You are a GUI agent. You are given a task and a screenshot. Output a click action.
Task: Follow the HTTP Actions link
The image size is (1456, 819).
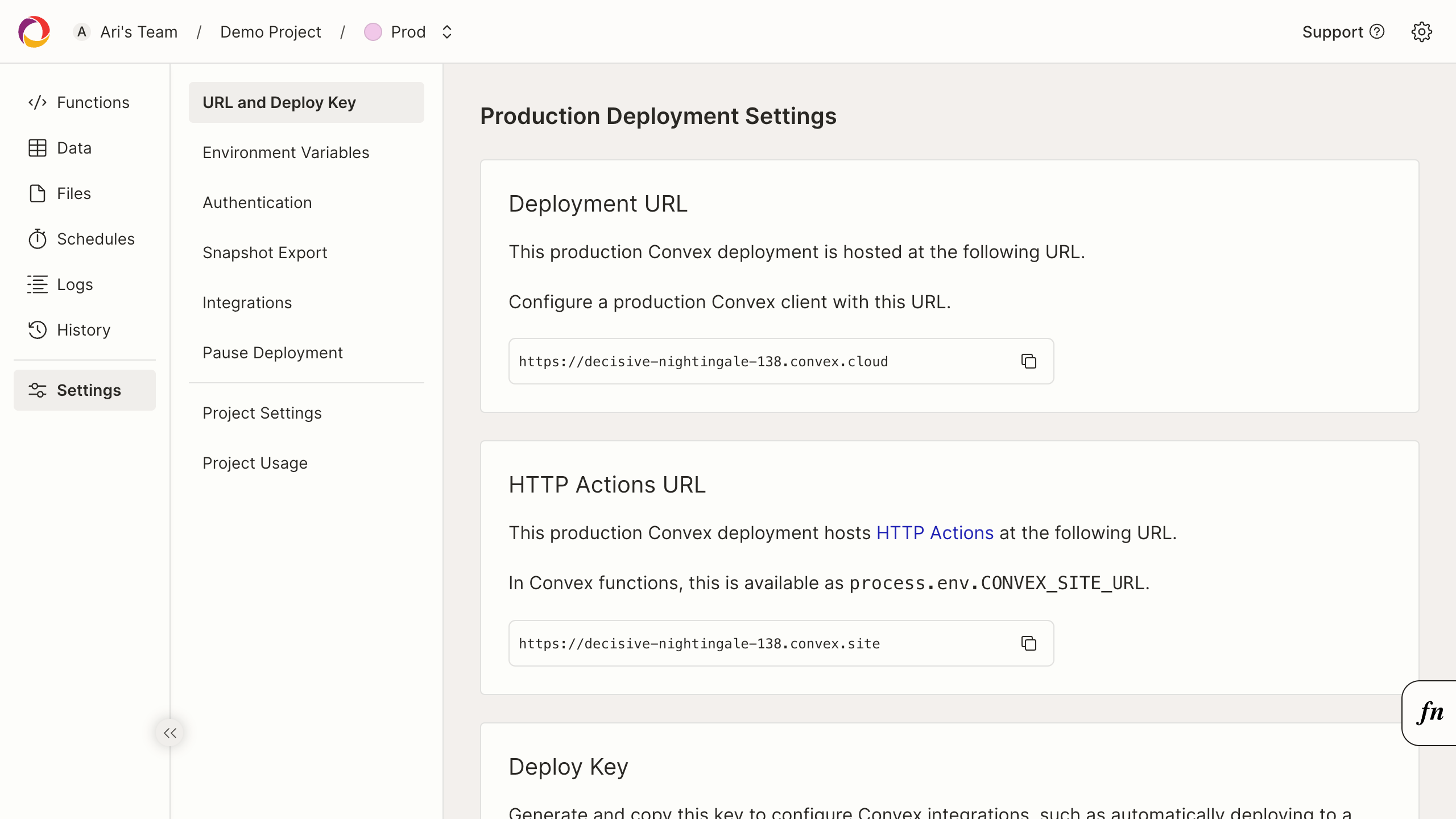(935, 533)
